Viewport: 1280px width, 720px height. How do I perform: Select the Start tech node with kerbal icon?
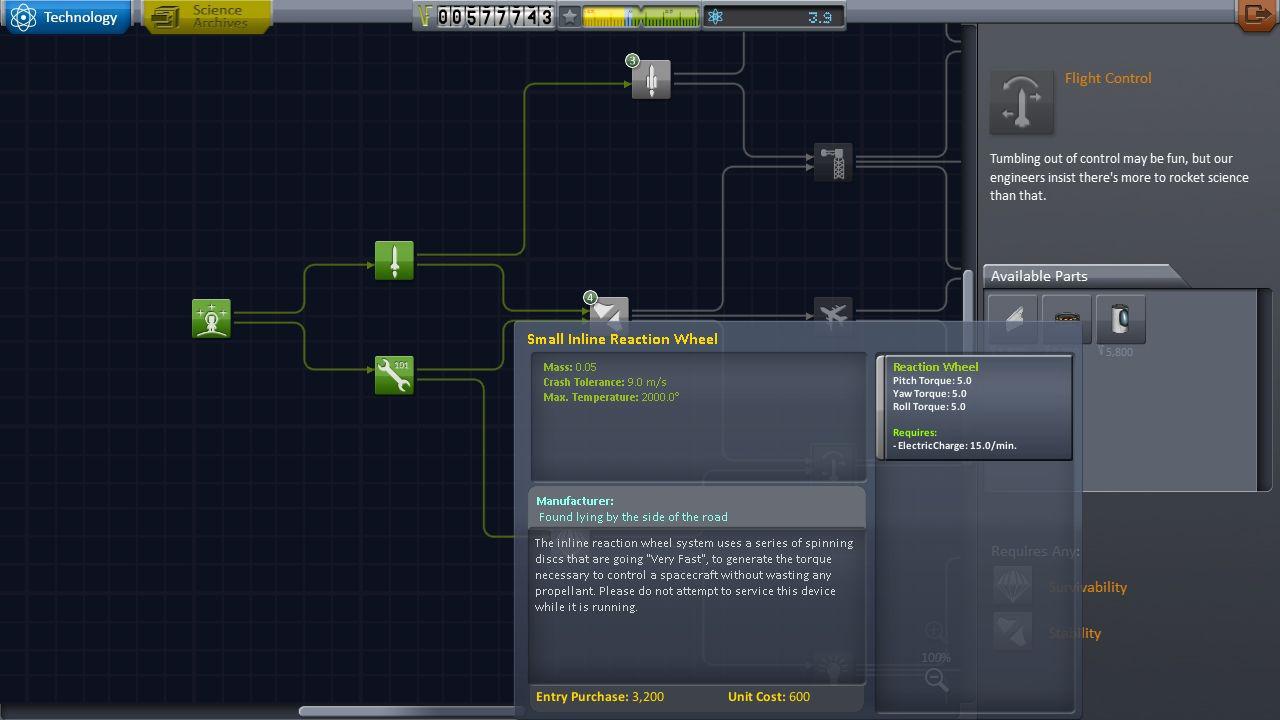click(211, 318)
